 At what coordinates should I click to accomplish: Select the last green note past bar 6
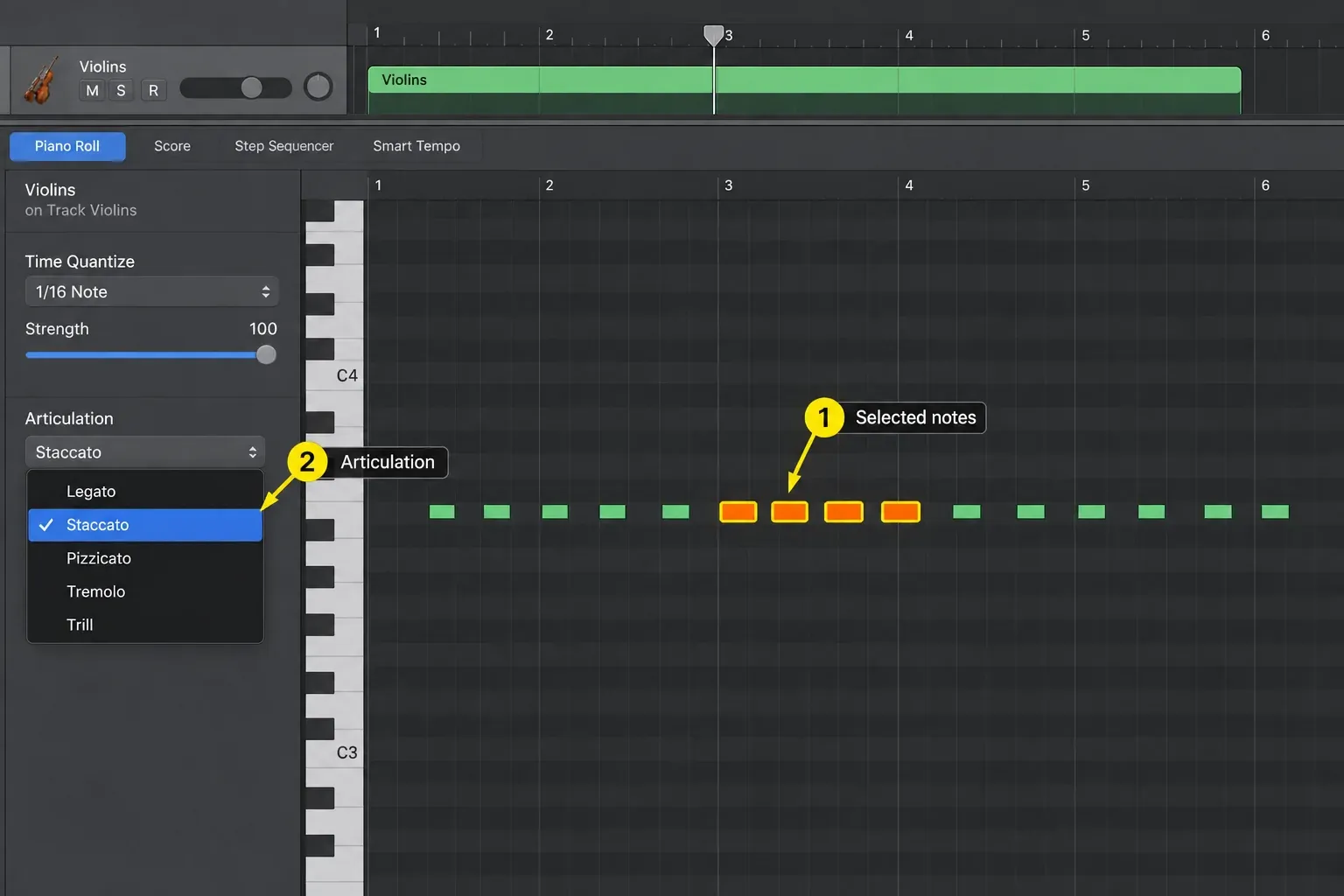pos(1275,512)
